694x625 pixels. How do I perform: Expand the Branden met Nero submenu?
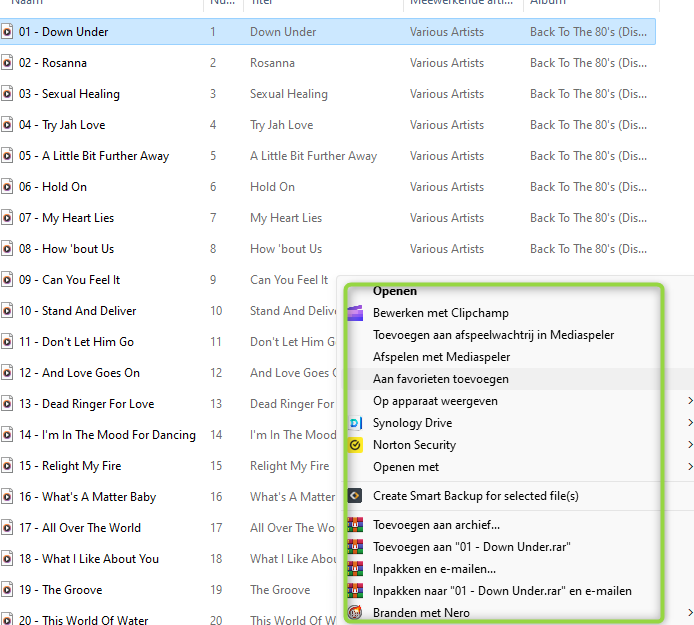tap(690, 613)
